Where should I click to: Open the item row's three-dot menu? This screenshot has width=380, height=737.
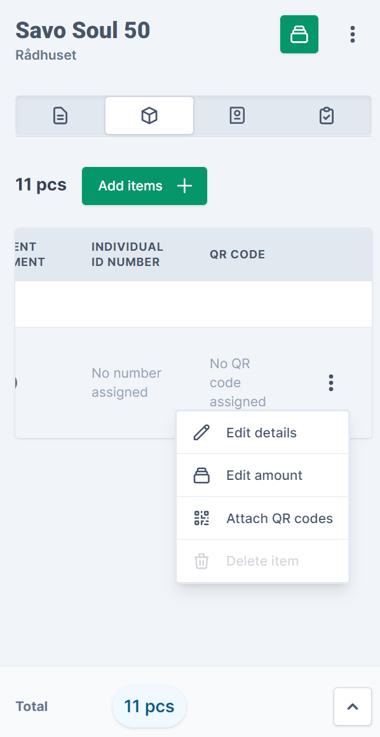coord(331,383)
